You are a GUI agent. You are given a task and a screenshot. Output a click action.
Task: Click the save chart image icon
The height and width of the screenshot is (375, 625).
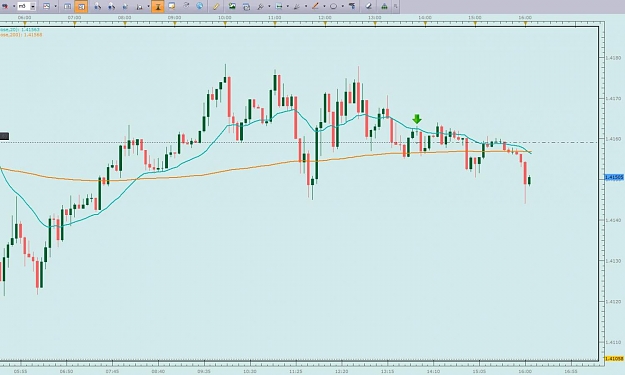[x=232, y=6]
